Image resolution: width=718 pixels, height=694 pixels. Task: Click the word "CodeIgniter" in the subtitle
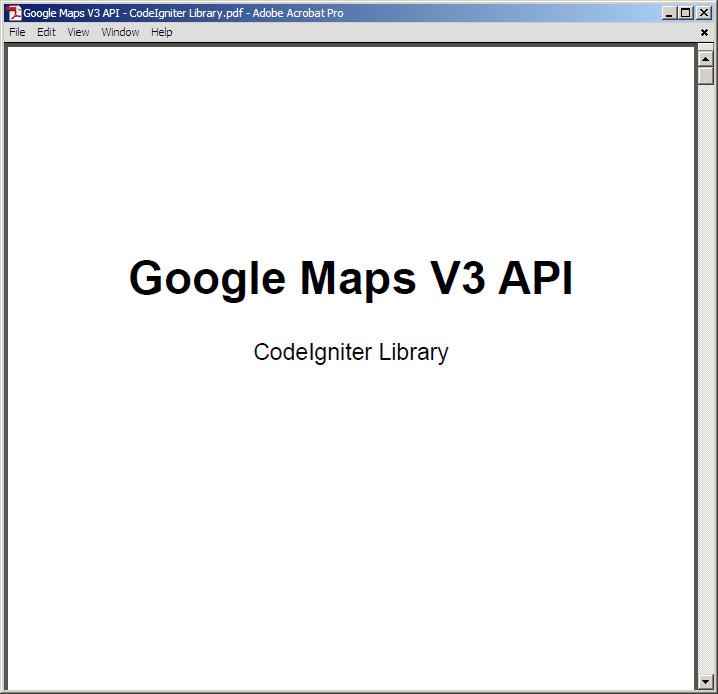coord(312,352)
